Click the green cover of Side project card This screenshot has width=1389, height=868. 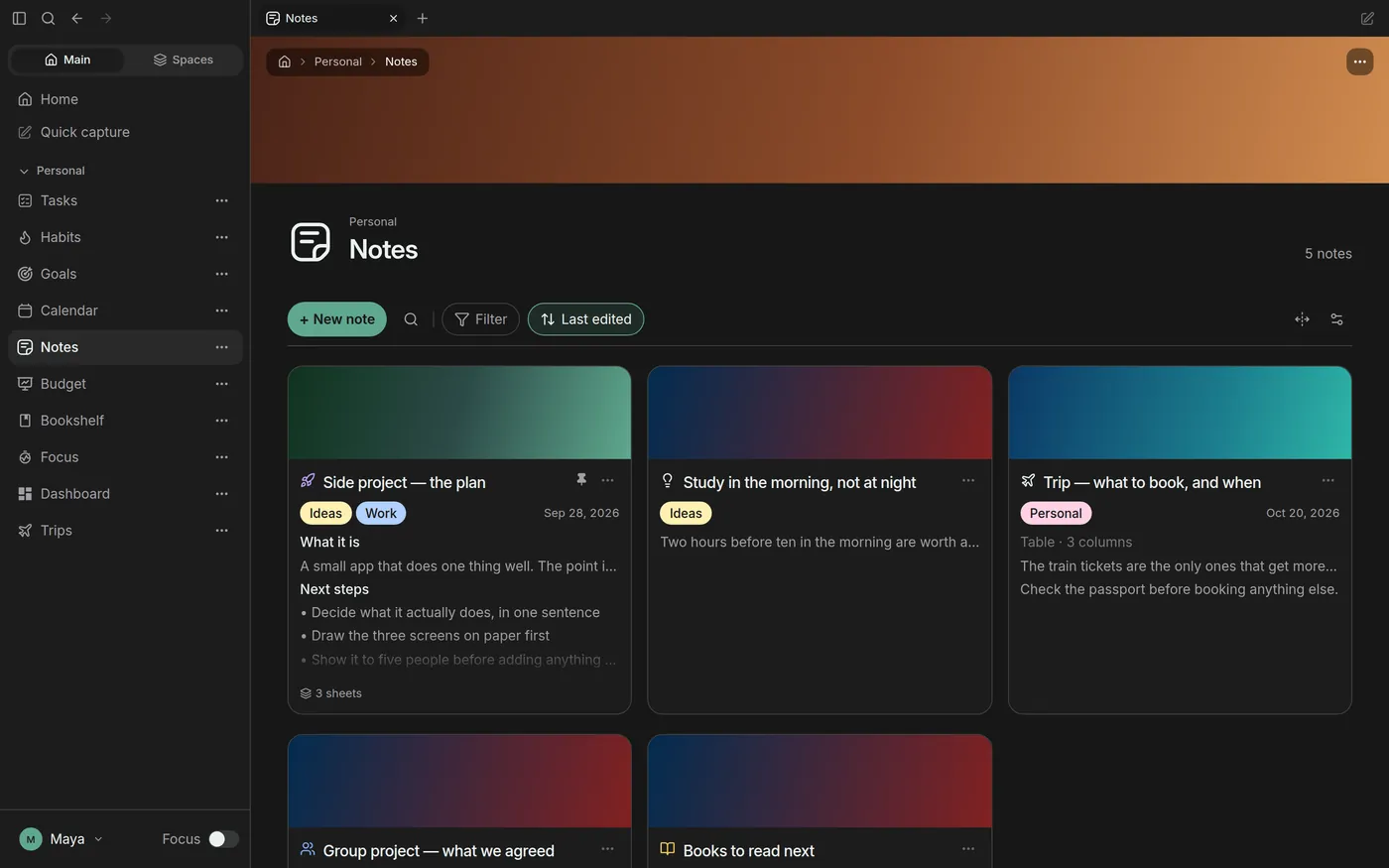click(x=459, y=413)
